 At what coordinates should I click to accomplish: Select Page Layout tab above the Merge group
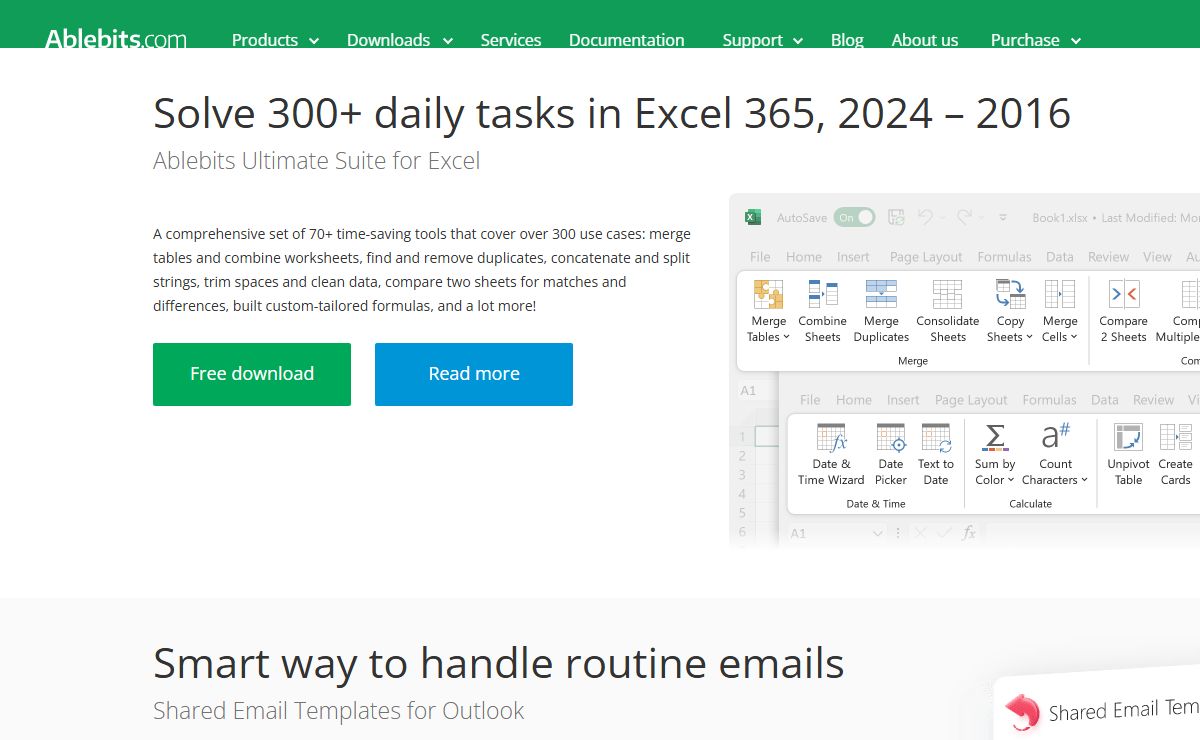click(926, 257)
